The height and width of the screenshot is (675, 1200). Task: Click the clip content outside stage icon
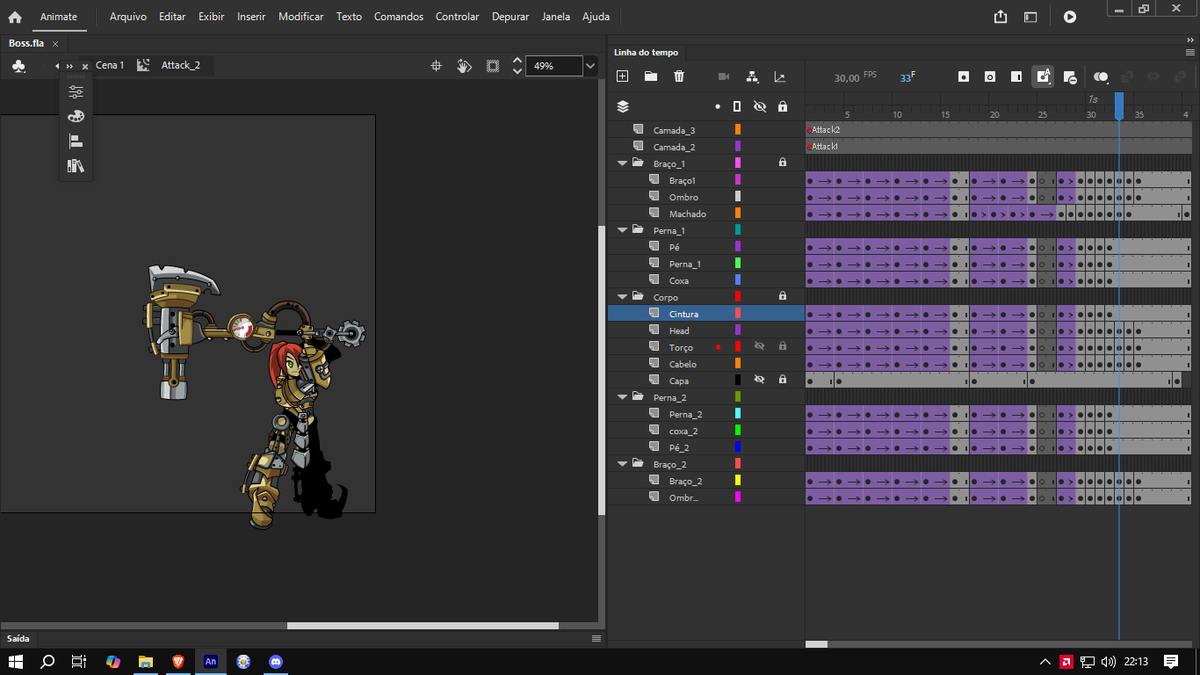[493, 66]
